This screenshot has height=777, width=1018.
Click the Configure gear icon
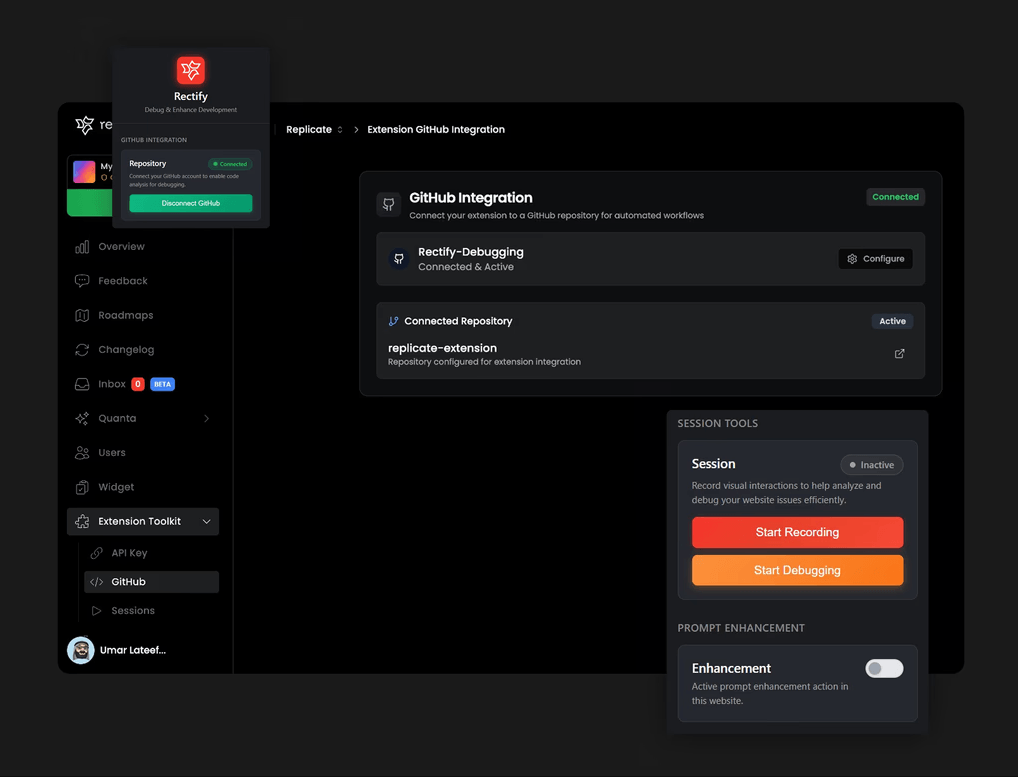click(x=852, y=258)
